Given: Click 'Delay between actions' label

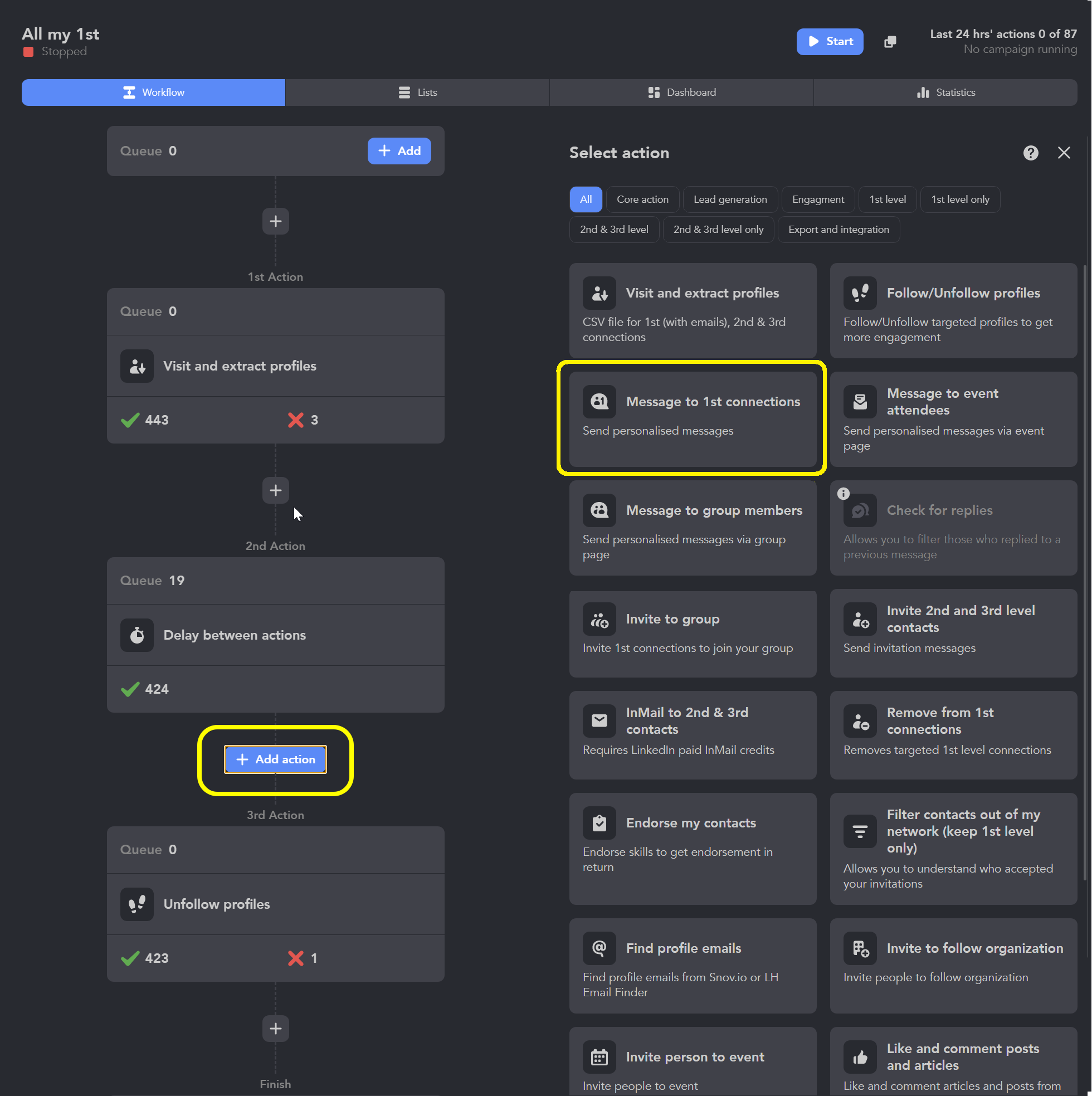Looking at the screenshot, I should pos(235,635).
